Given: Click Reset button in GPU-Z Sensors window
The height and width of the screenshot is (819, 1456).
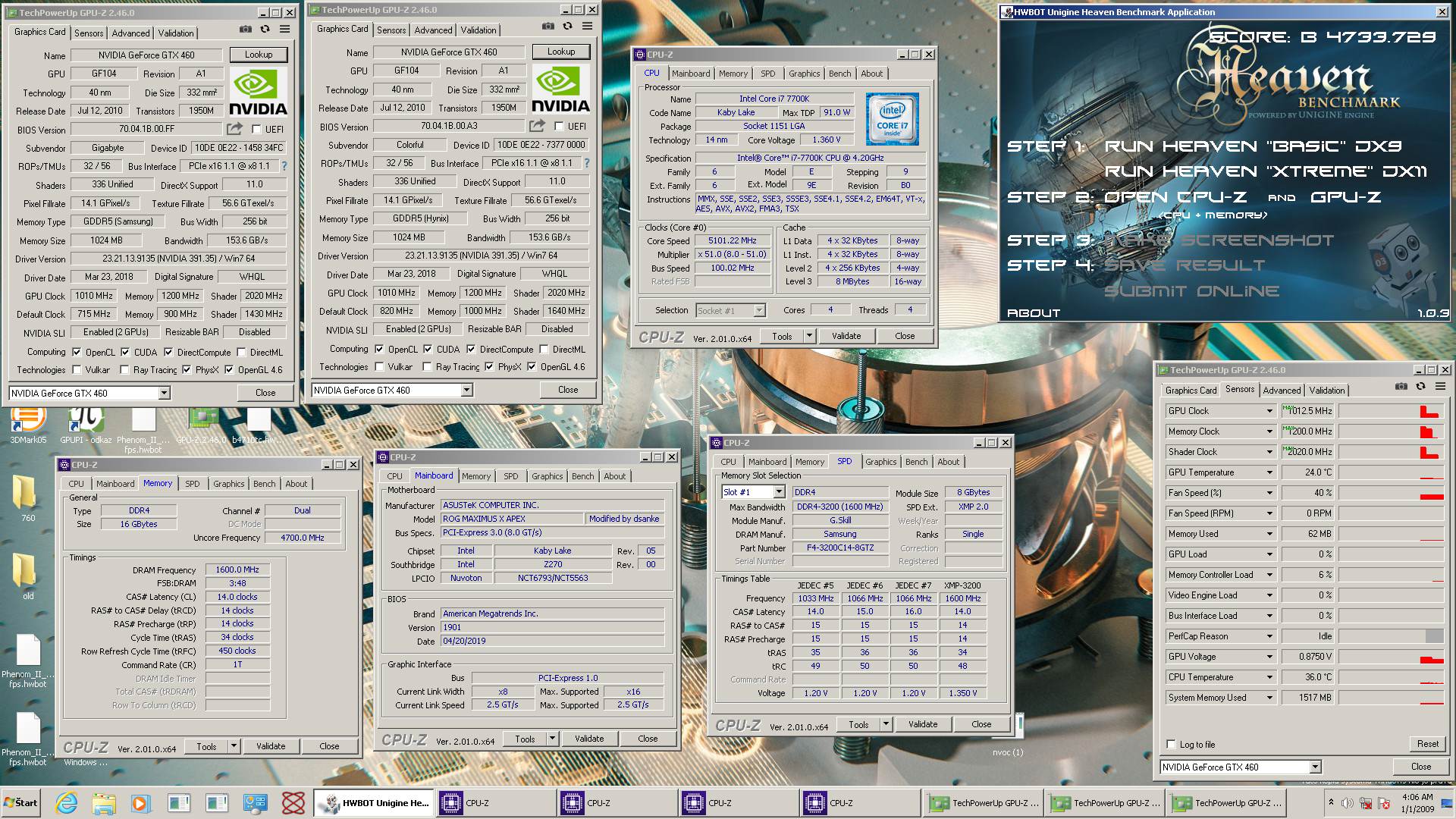Looking at the screenshot, I should (x=1427, y=744).
